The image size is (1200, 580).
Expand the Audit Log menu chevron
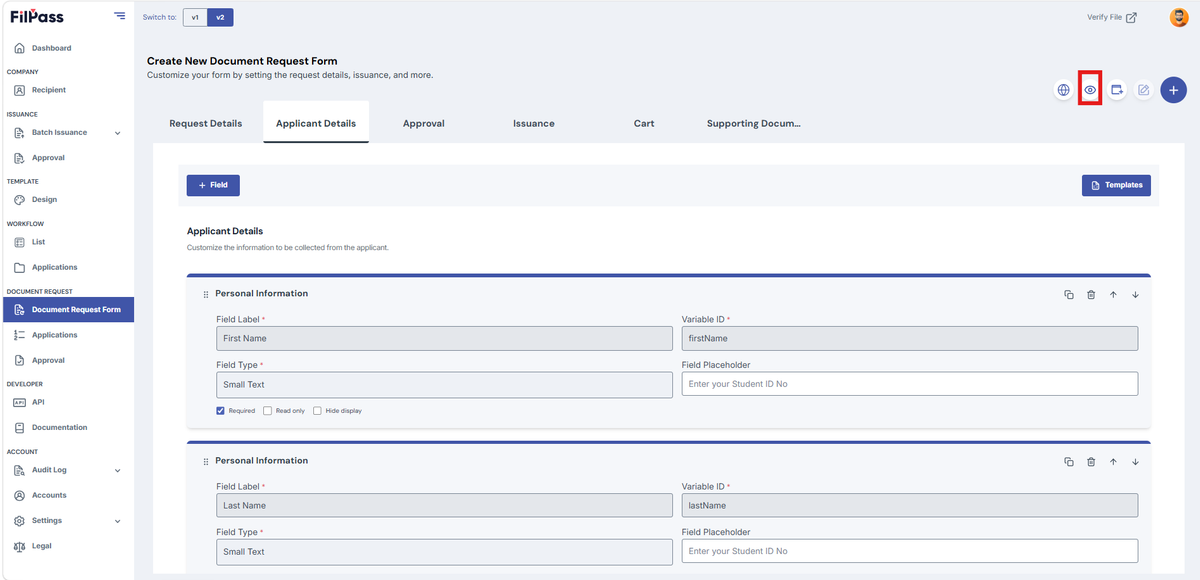pyautogui.click(x=118, y=470)
